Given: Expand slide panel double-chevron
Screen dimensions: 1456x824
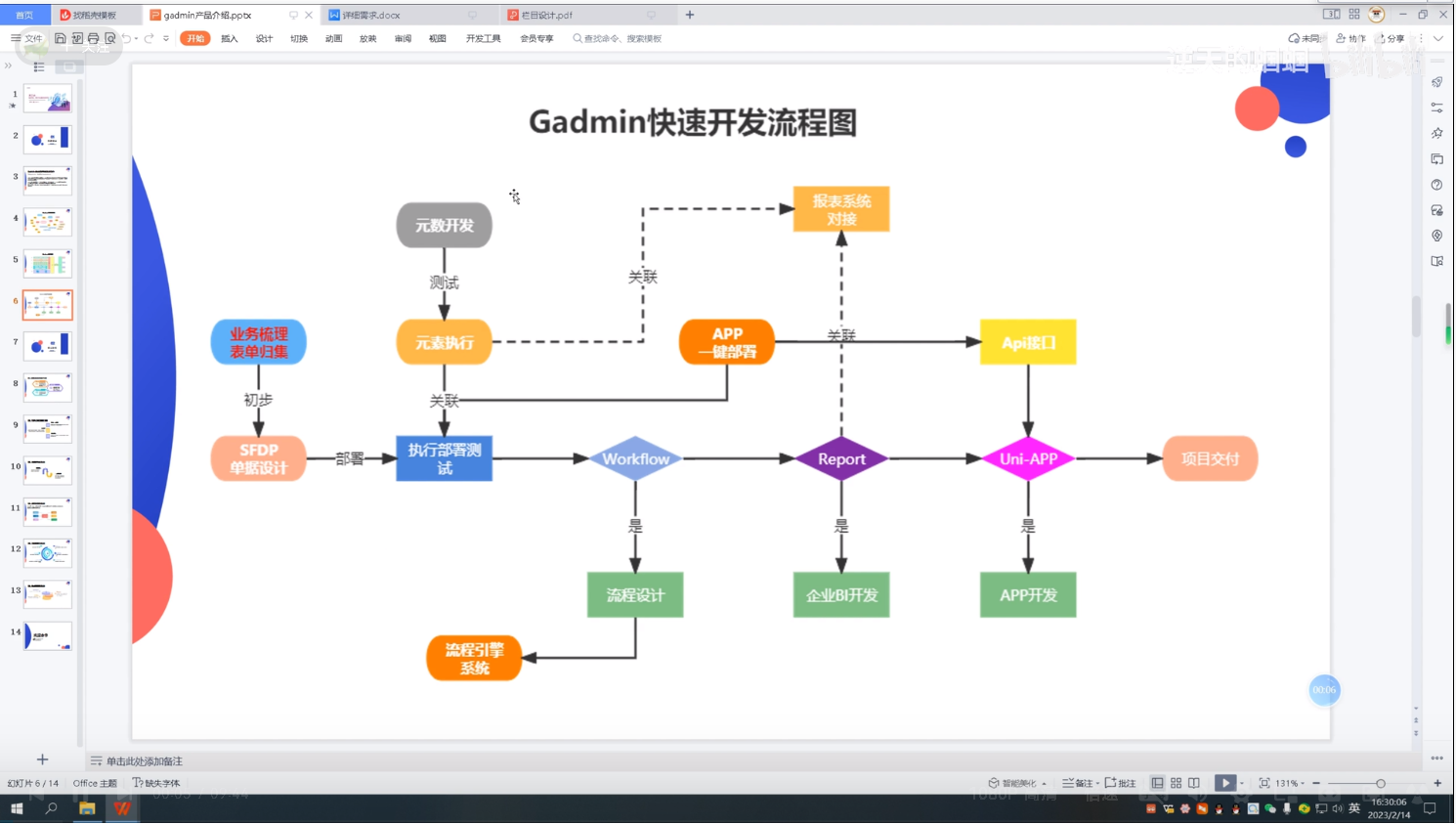Looking at the screenshot, I should [x=8, y=66].
